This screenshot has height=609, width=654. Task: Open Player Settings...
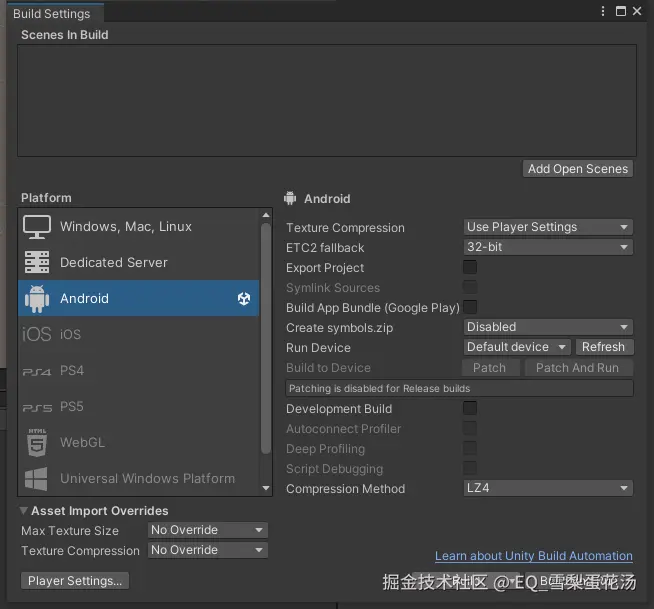click(x=75, y=581)
